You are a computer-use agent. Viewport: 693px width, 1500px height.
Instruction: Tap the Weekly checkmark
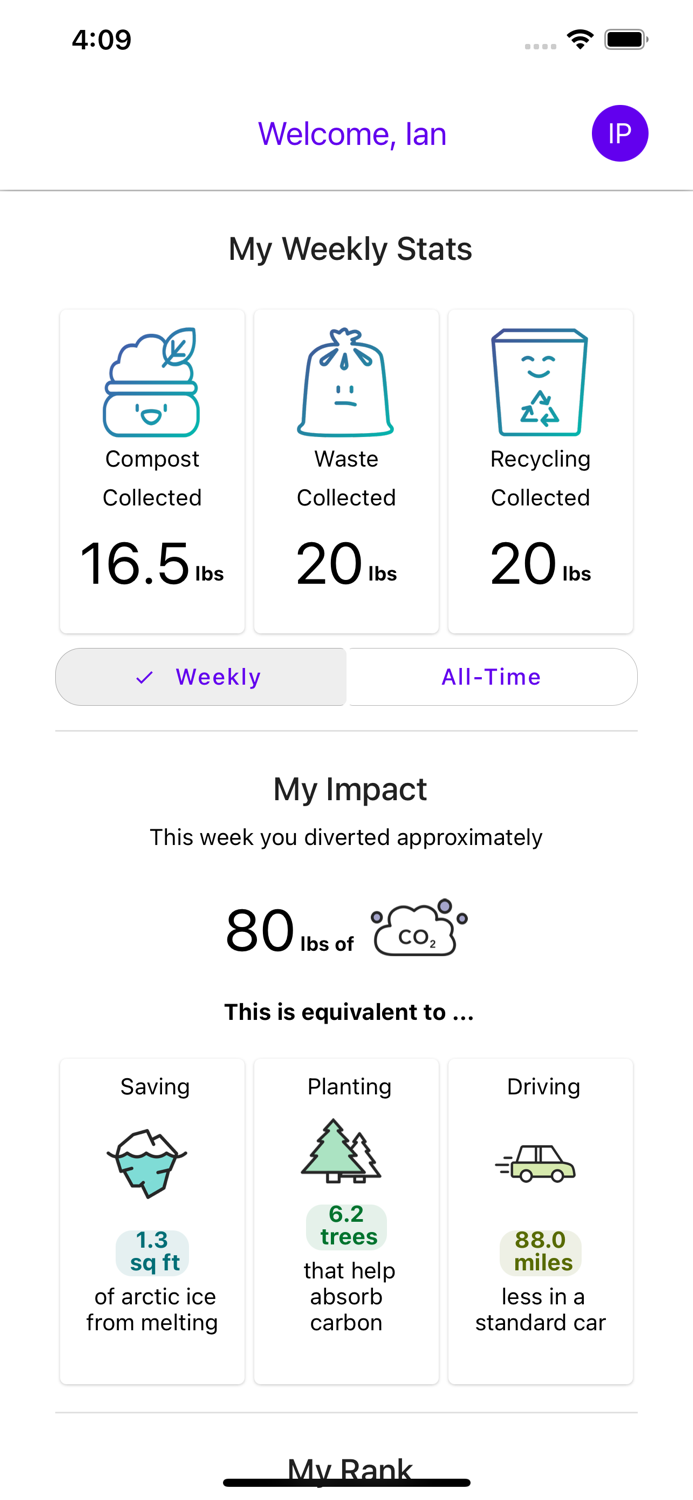[144, 678]
